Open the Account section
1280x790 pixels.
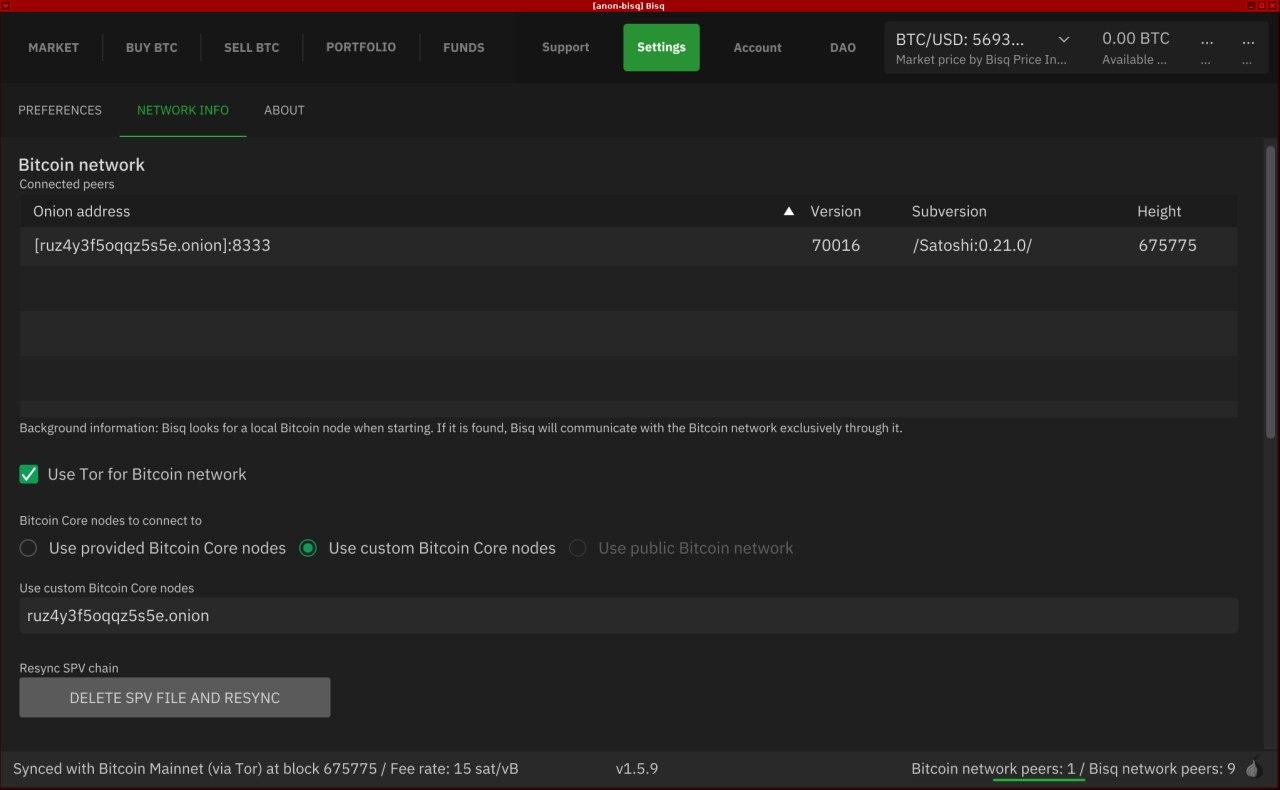[758, 47]
